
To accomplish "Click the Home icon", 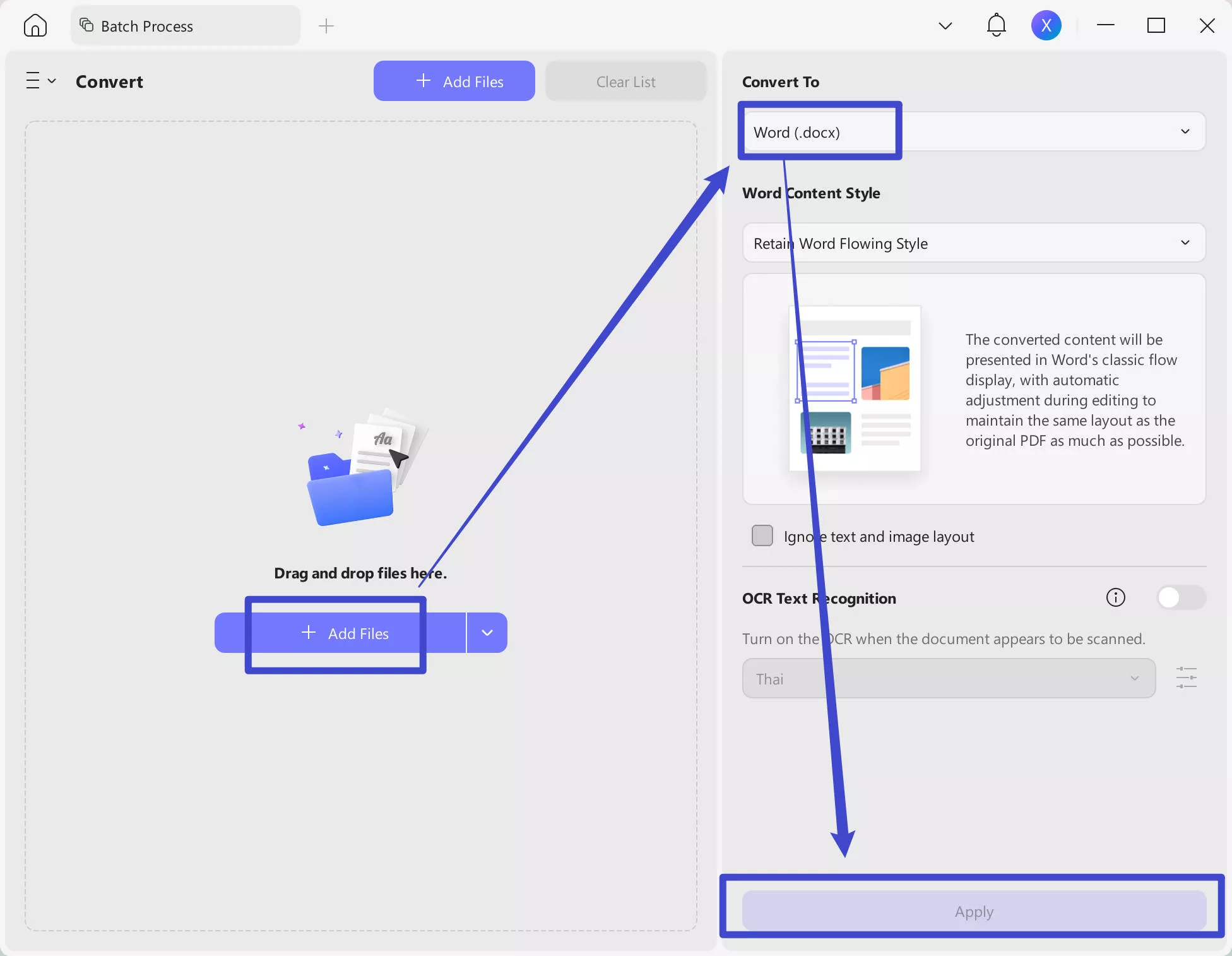I will pos(35,25).
